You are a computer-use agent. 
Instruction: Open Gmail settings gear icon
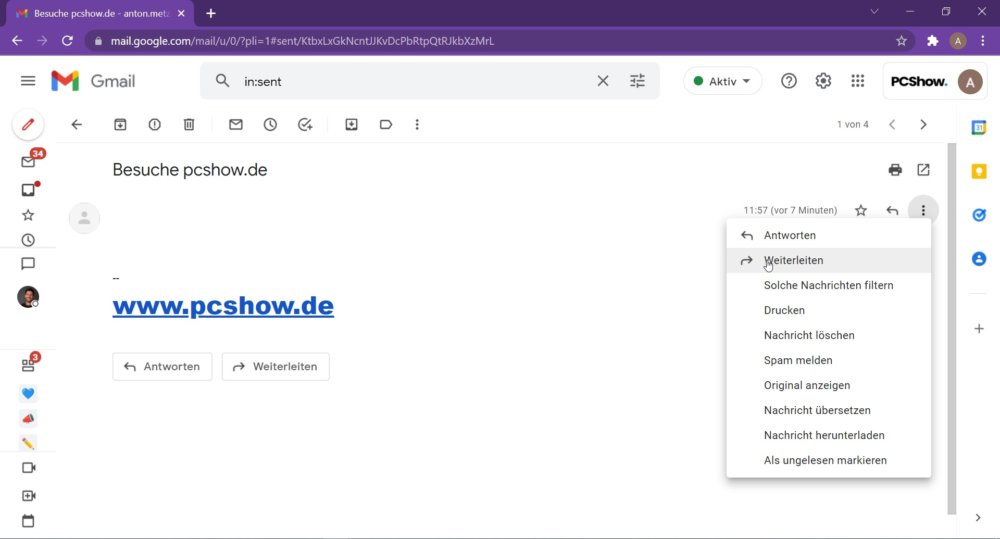(x=823, y=81)
